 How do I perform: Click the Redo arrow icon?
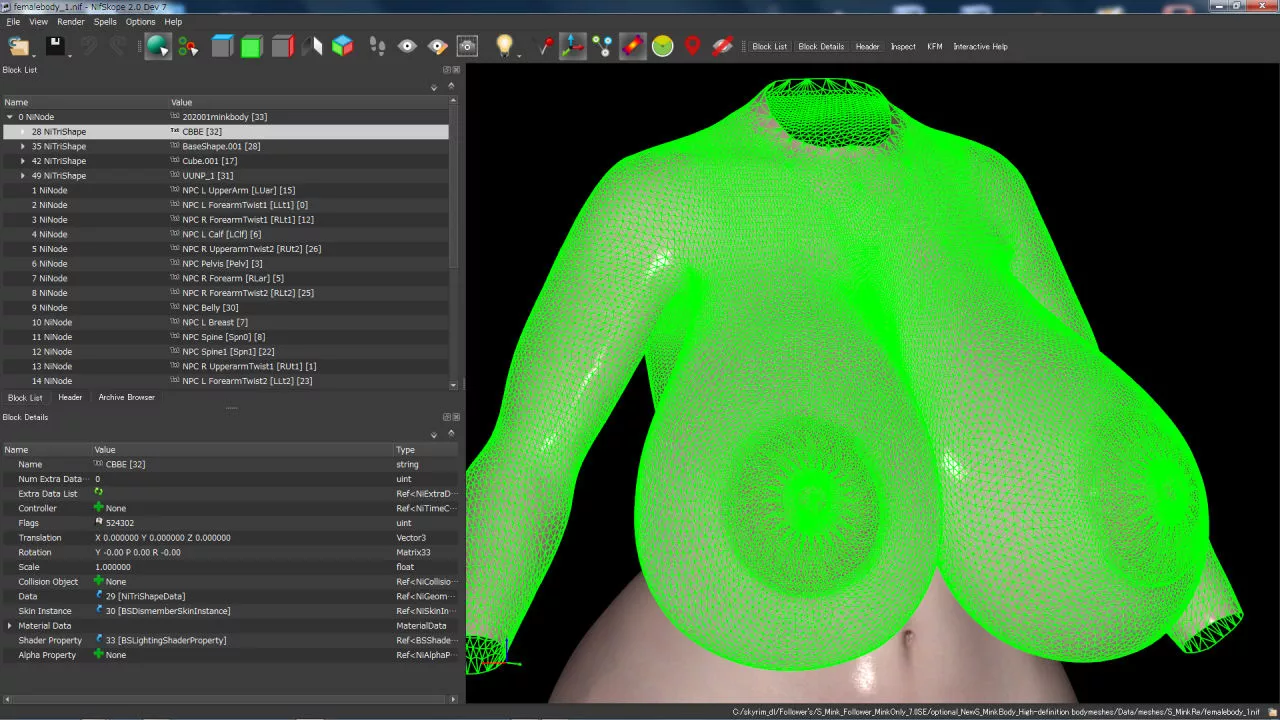point(118,46)
